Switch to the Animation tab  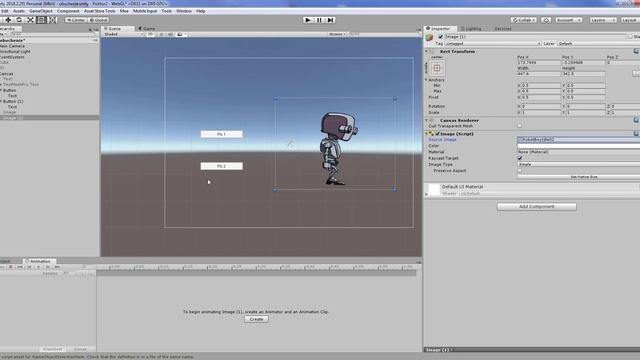(38, 261)
